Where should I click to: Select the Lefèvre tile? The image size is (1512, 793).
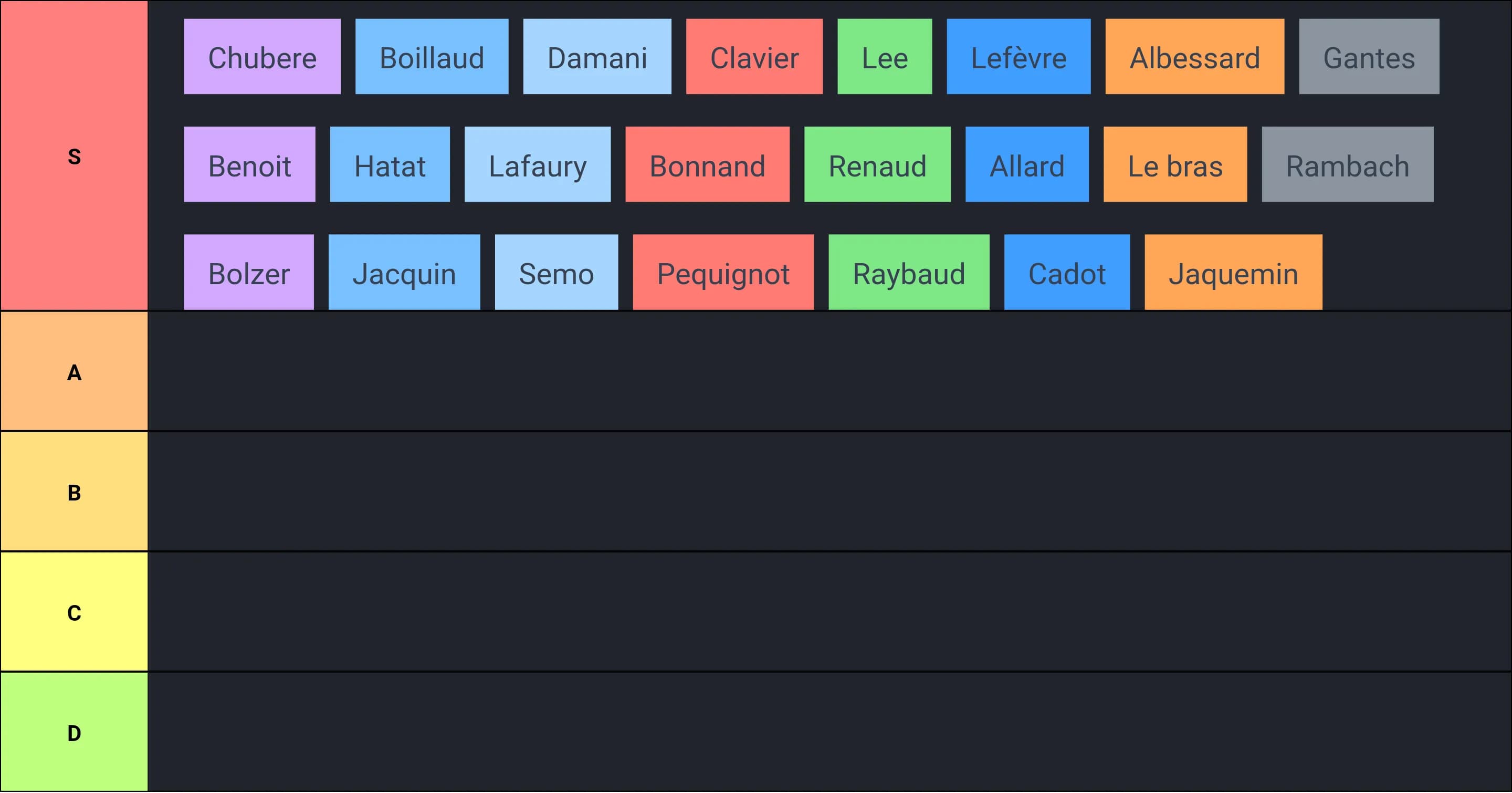(x=1018, y=57)
